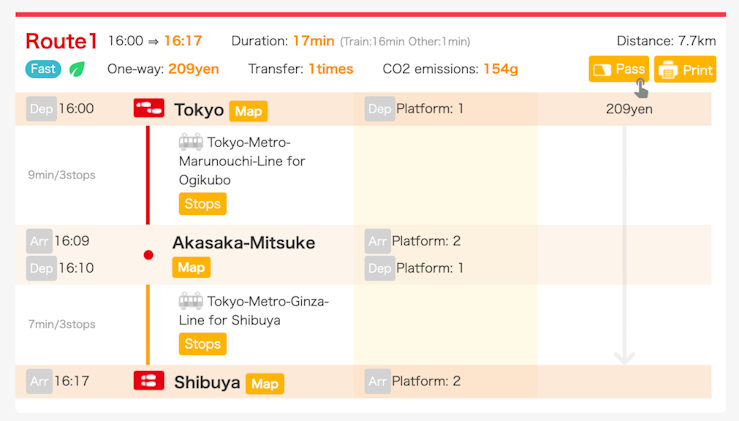
Task: Open Map for Shibuya station
Action: pyautogui.click(x=264, y=384)
